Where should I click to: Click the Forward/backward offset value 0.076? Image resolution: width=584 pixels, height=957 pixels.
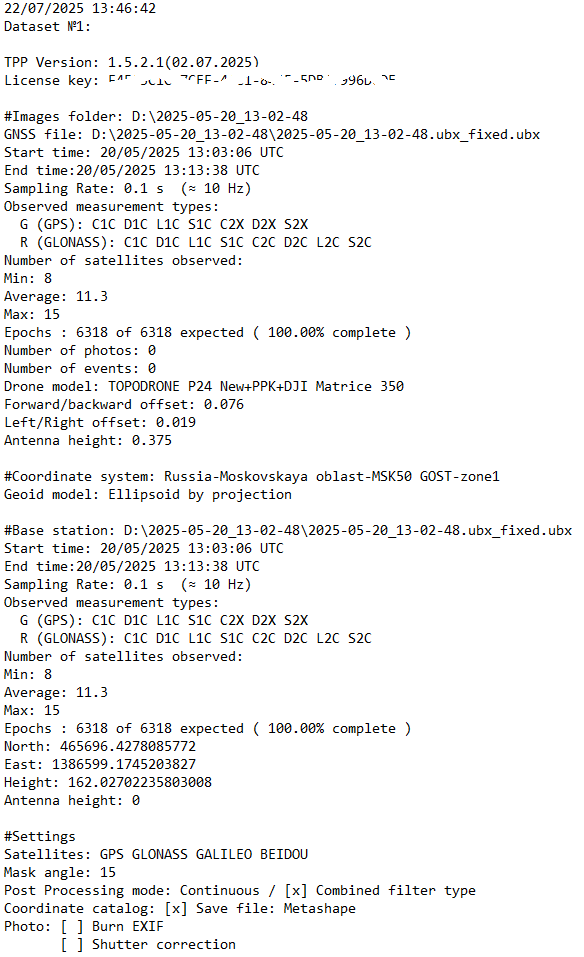click(223, 404)
